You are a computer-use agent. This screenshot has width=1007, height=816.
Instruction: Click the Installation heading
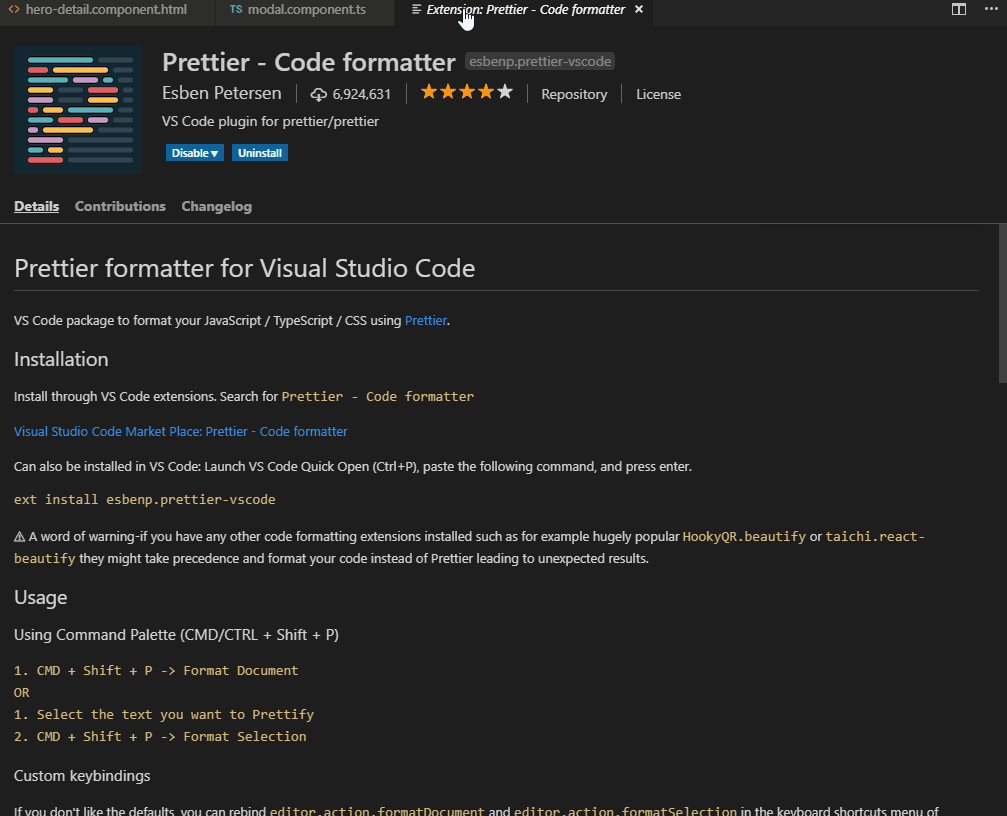pyautogui.click(x=61, y=359)
